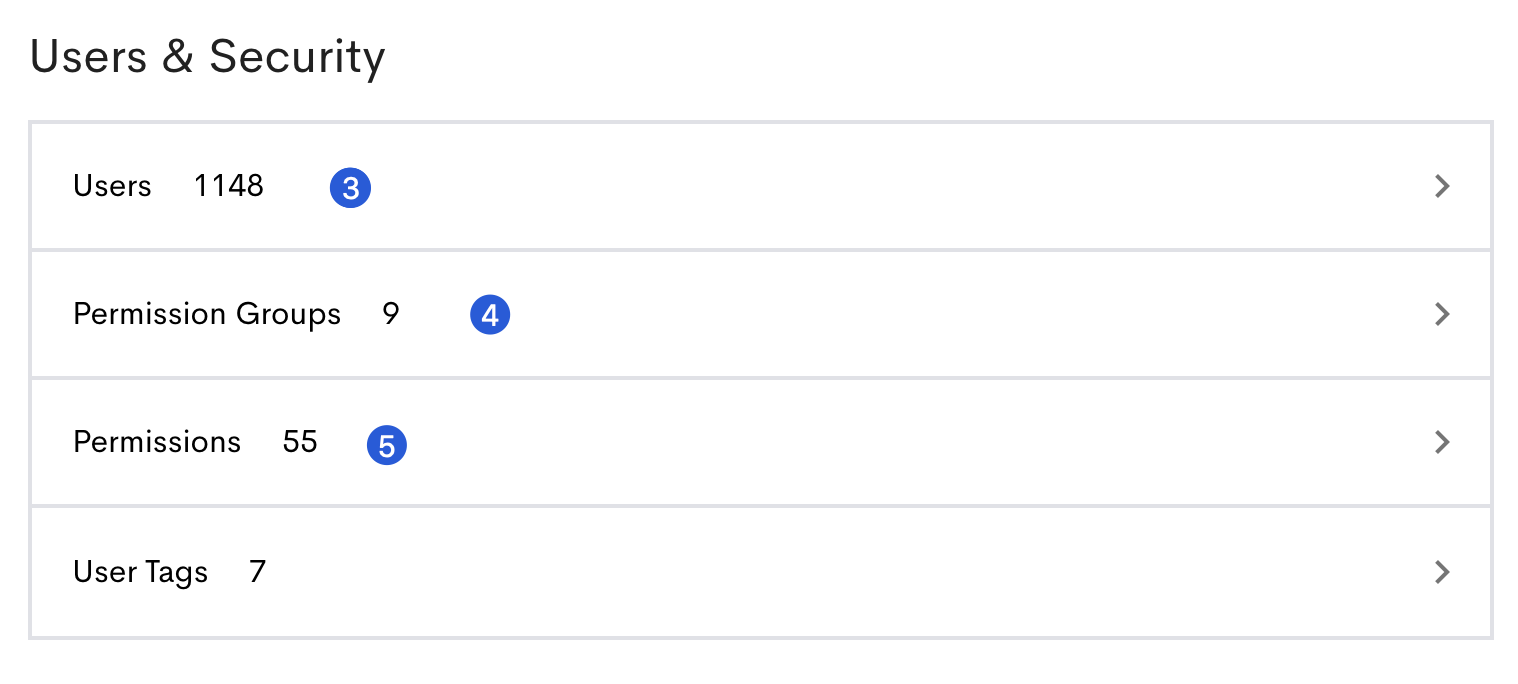Click the chevron arrow on the Users row
This screenshot has height=684, width=1518.
[1442, 186]
